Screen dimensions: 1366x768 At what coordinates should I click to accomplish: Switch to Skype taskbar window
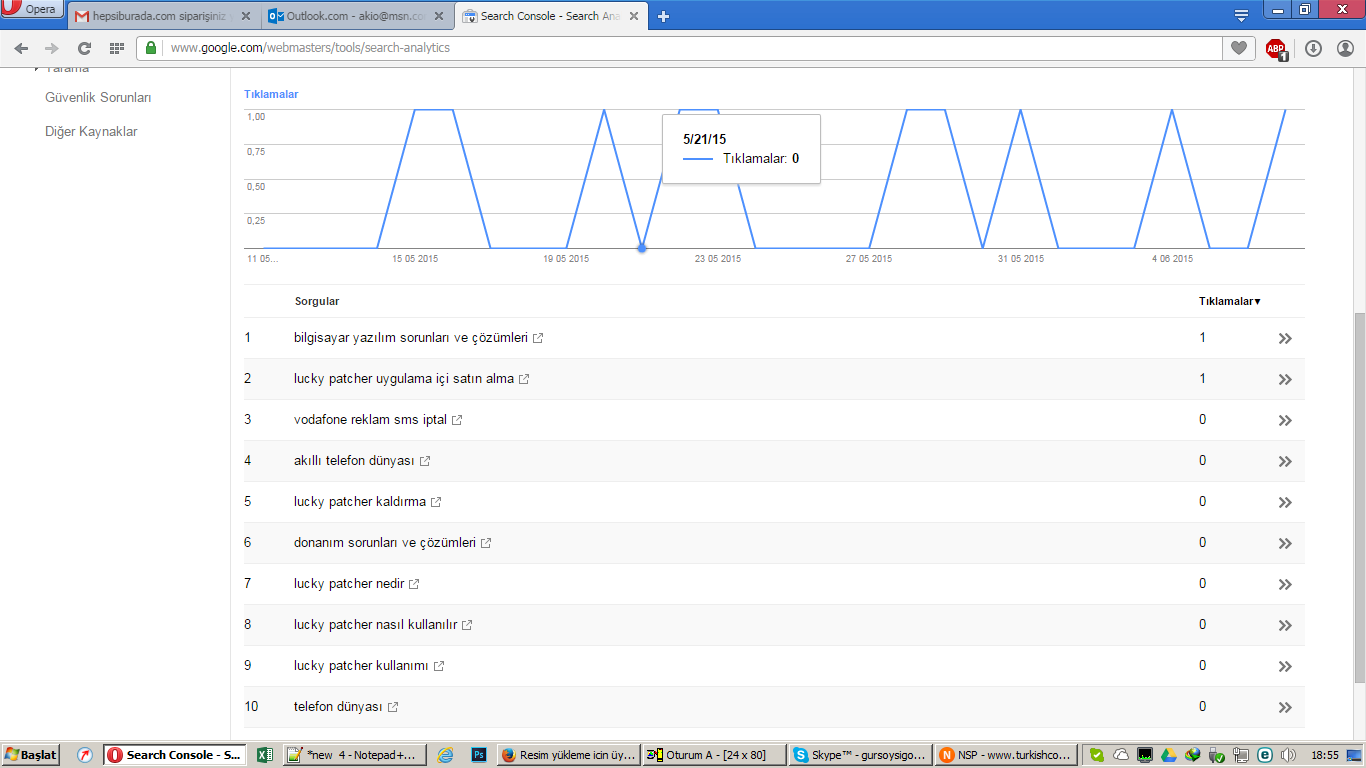858,755
